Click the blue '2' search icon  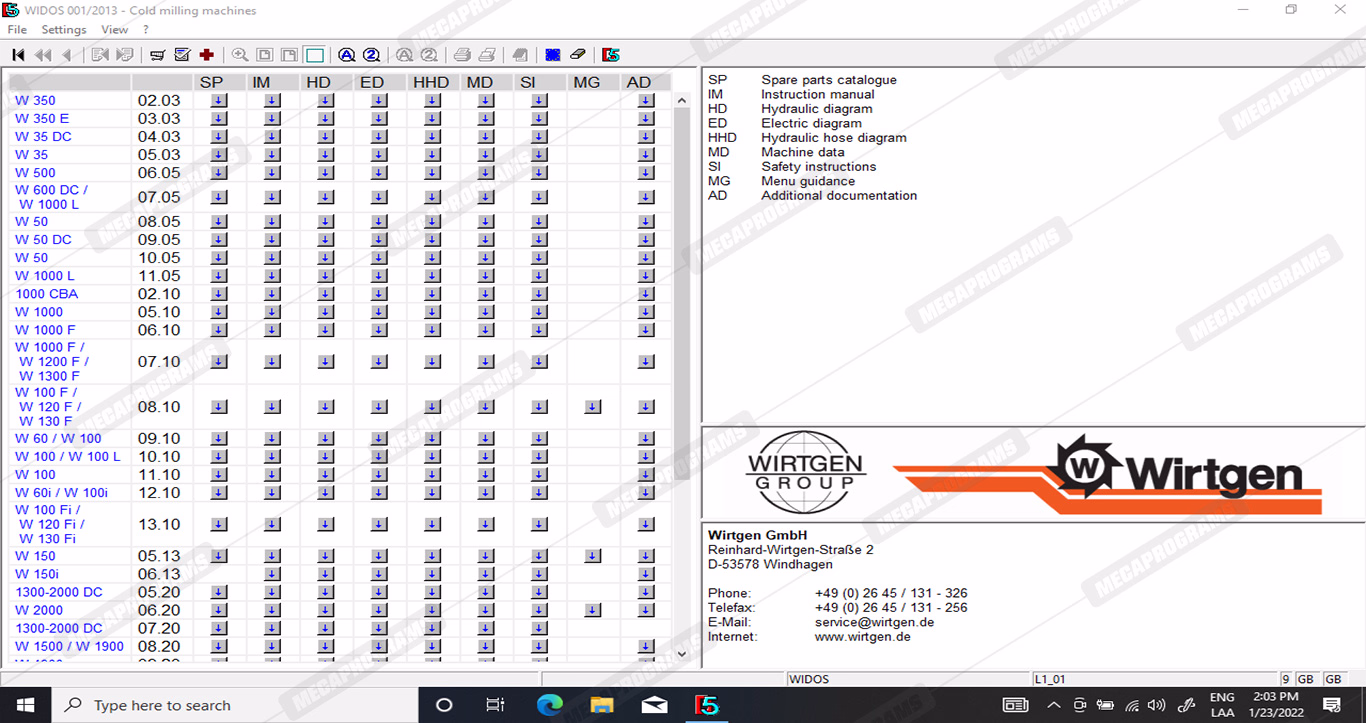click(371, 55)
